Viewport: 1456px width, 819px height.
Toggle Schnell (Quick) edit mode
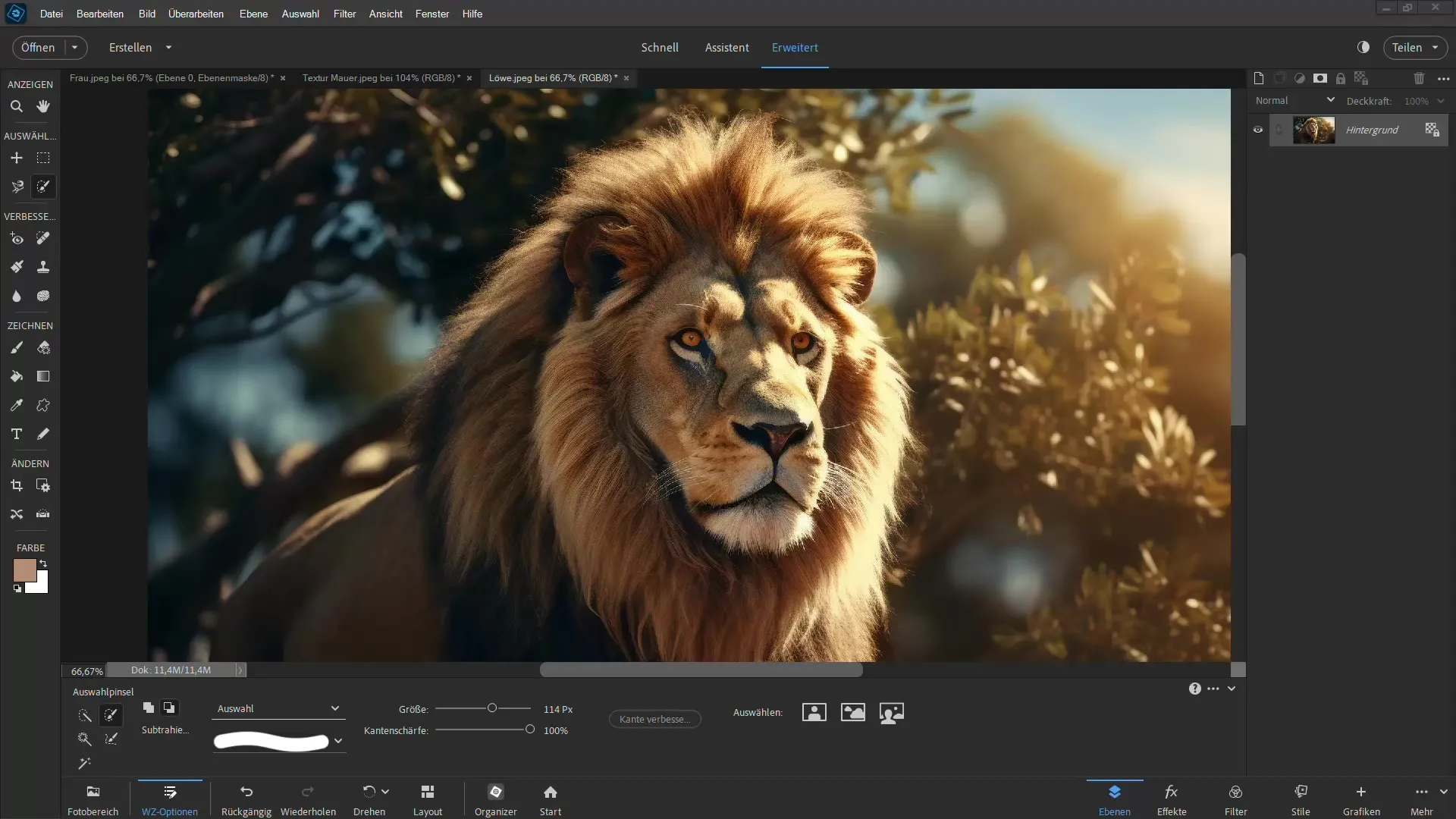659,47
